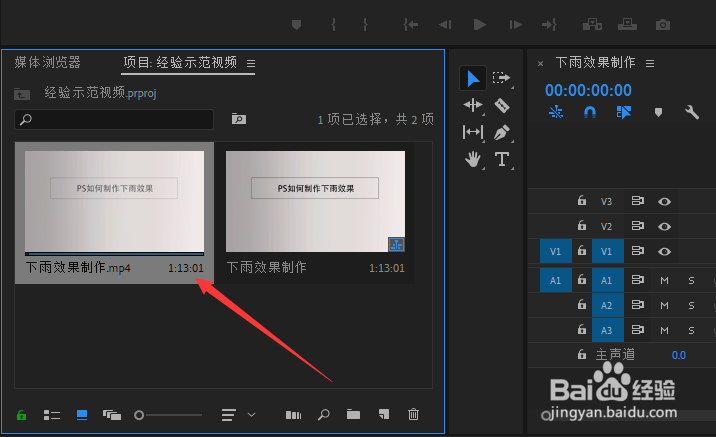Hide track V2 output
The image size is (716, 437).
click(664, 226)
